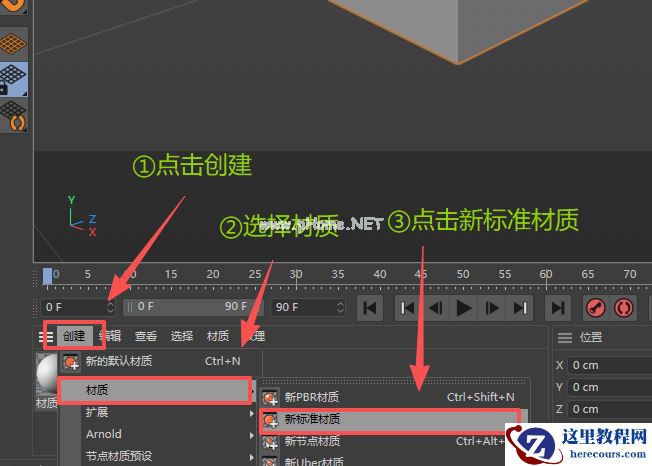Click the blue playhead at frame 0
652x466 pixels.
47,276
